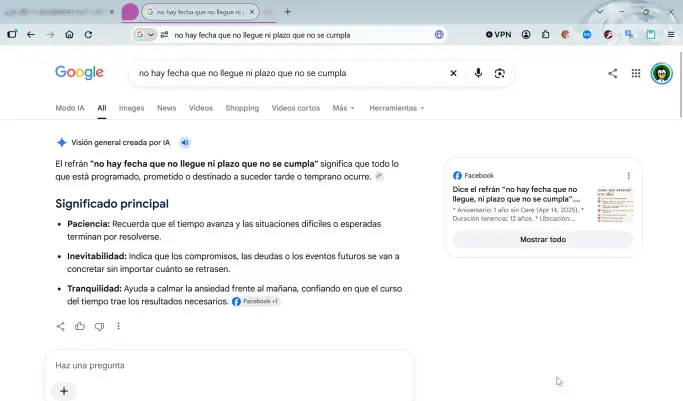Click the Haz una pregunta input field
This screenshot has height=401, width=683.
tap(230, 365)
